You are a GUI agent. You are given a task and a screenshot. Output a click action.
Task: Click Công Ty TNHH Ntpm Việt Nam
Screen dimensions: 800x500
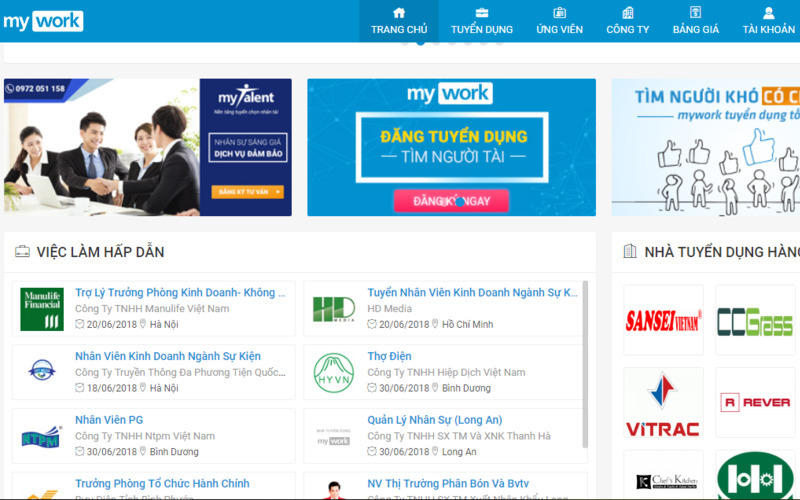point(145,436)
